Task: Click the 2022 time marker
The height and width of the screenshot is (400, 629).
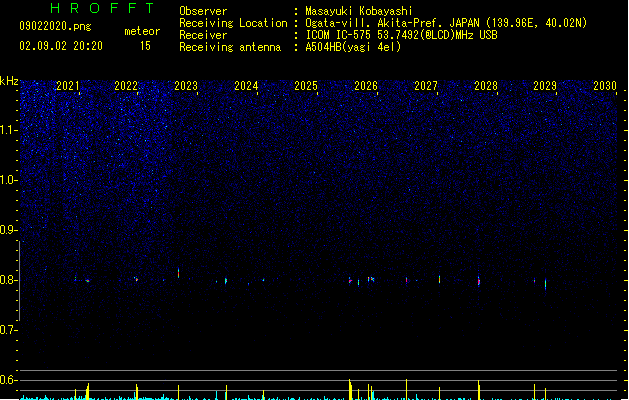Action: pyautogui.click(x=126, y=86)
